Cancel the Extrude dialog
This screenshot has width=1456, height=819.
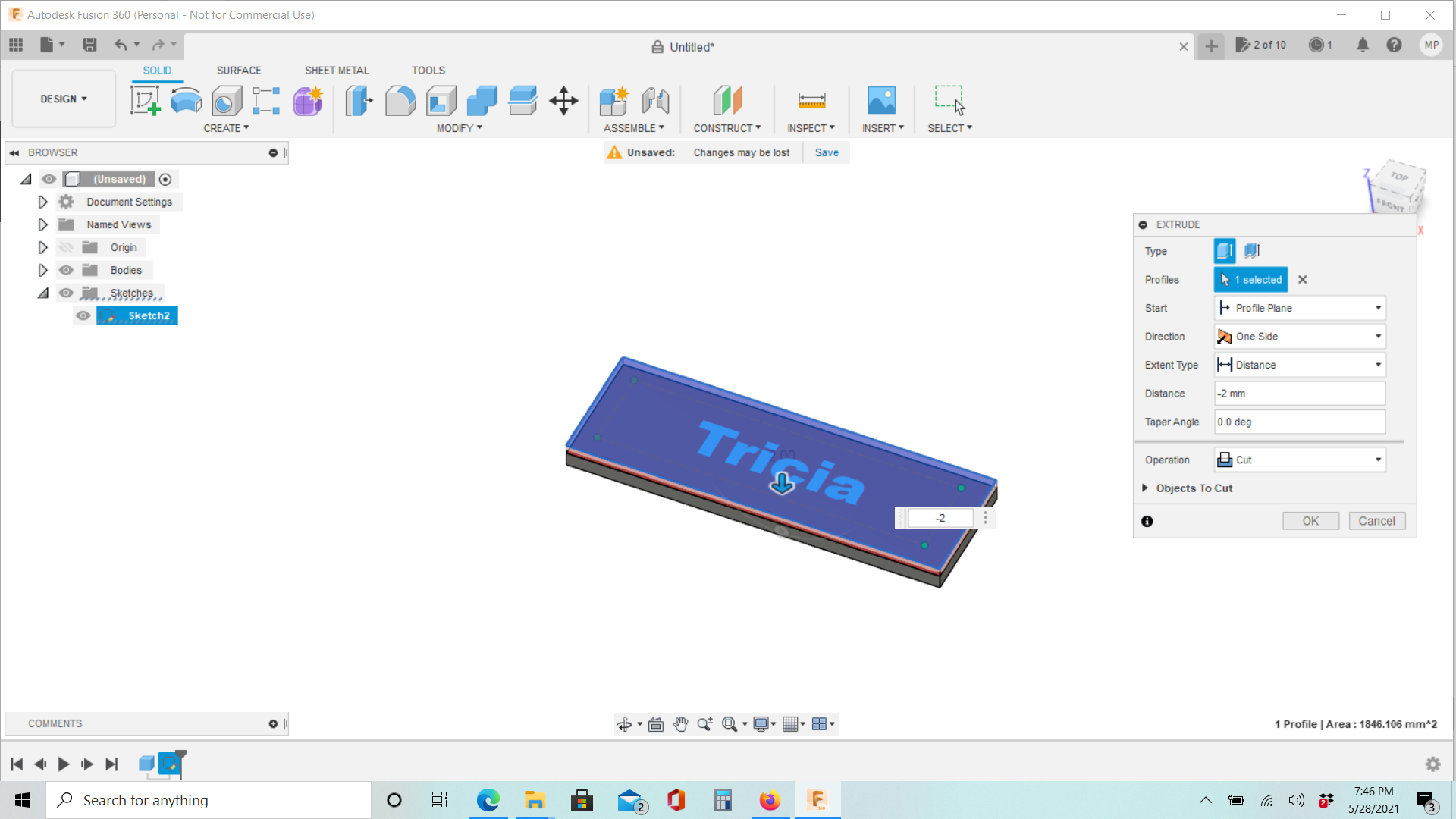[1376, 521]
